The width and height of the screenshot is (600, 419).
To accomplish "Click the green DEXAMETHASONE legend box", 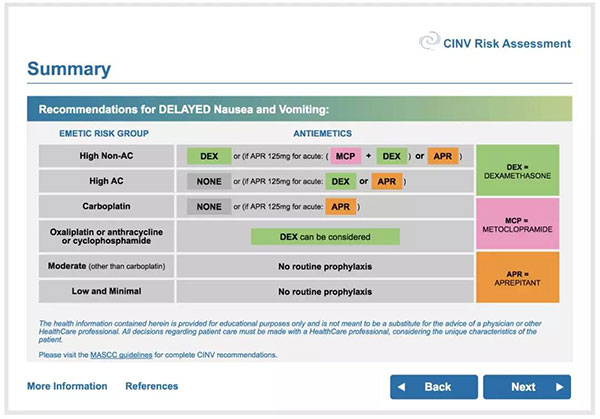I will [517, 170].
